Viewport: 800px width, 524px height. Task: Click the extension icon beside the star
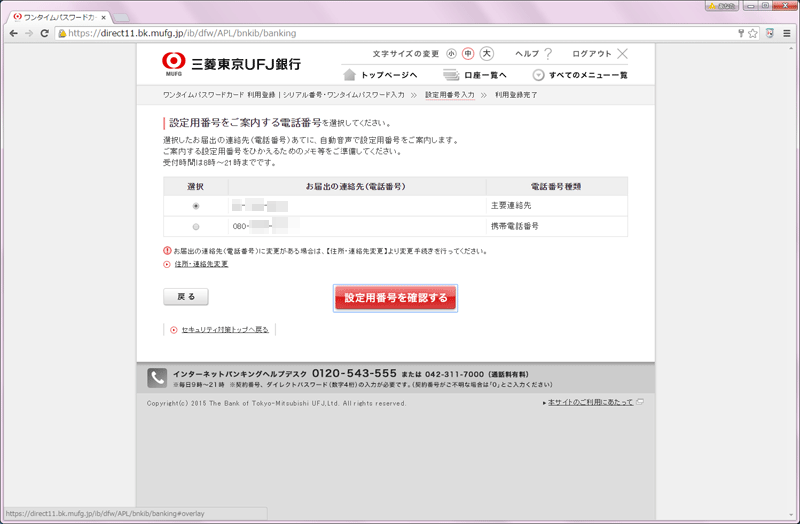click(x=770, y=33)
